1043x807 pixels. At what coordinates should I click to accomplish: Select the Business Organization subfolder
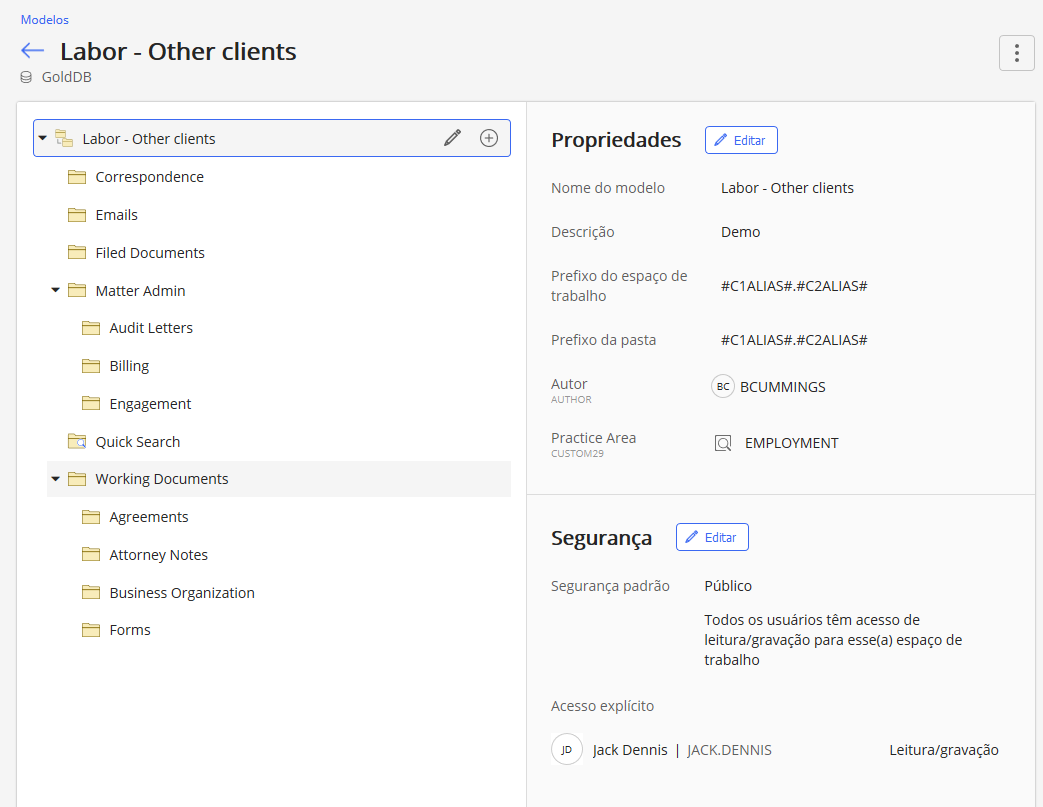[182, 593]
